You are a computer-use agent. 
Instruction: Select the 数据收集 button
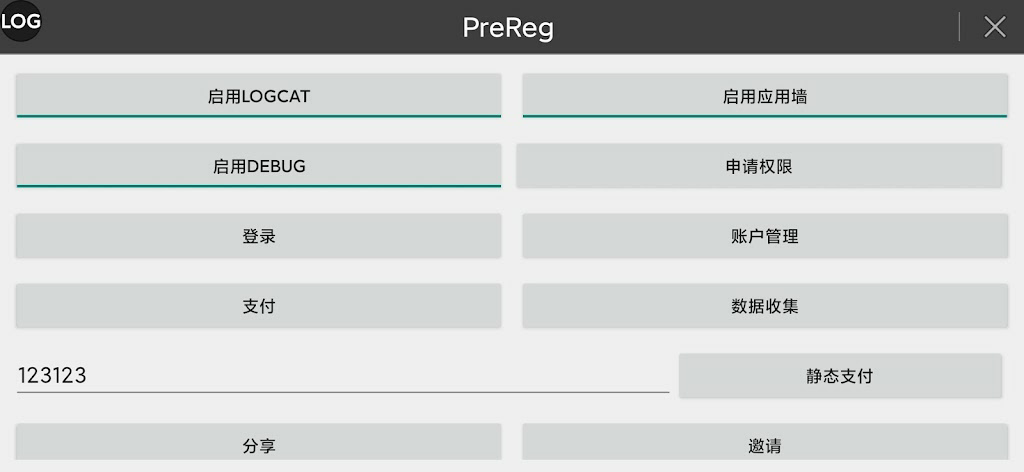[x=765, y=306]
